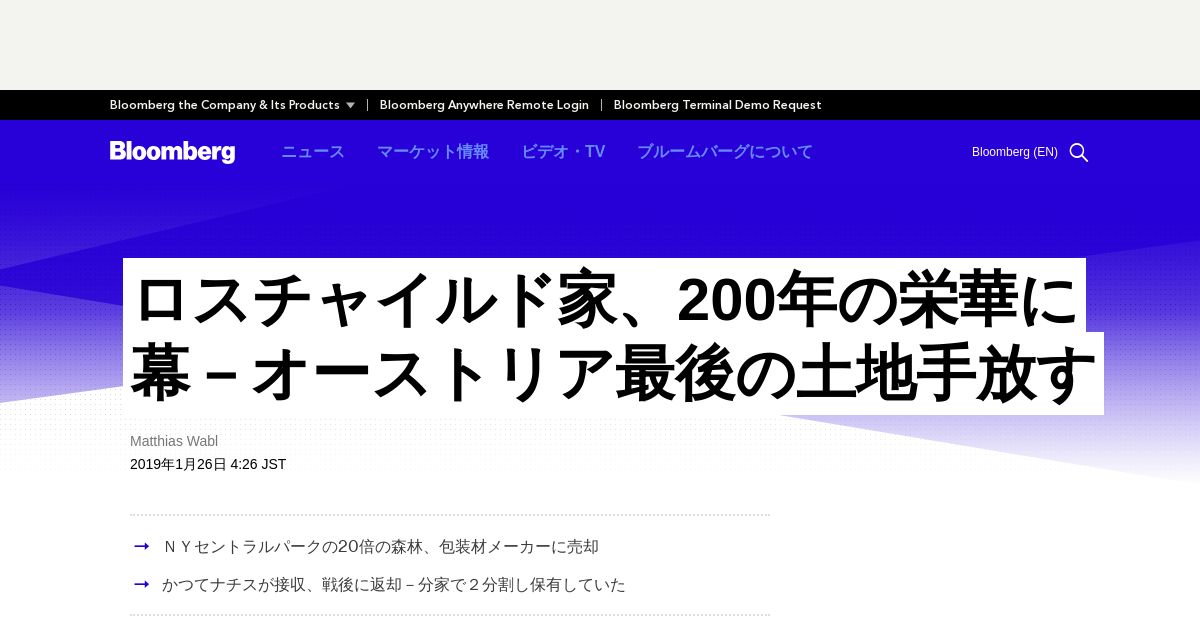
Task: Expand Bloomberg the Company & Its Products dropdown
Action: 232,105
